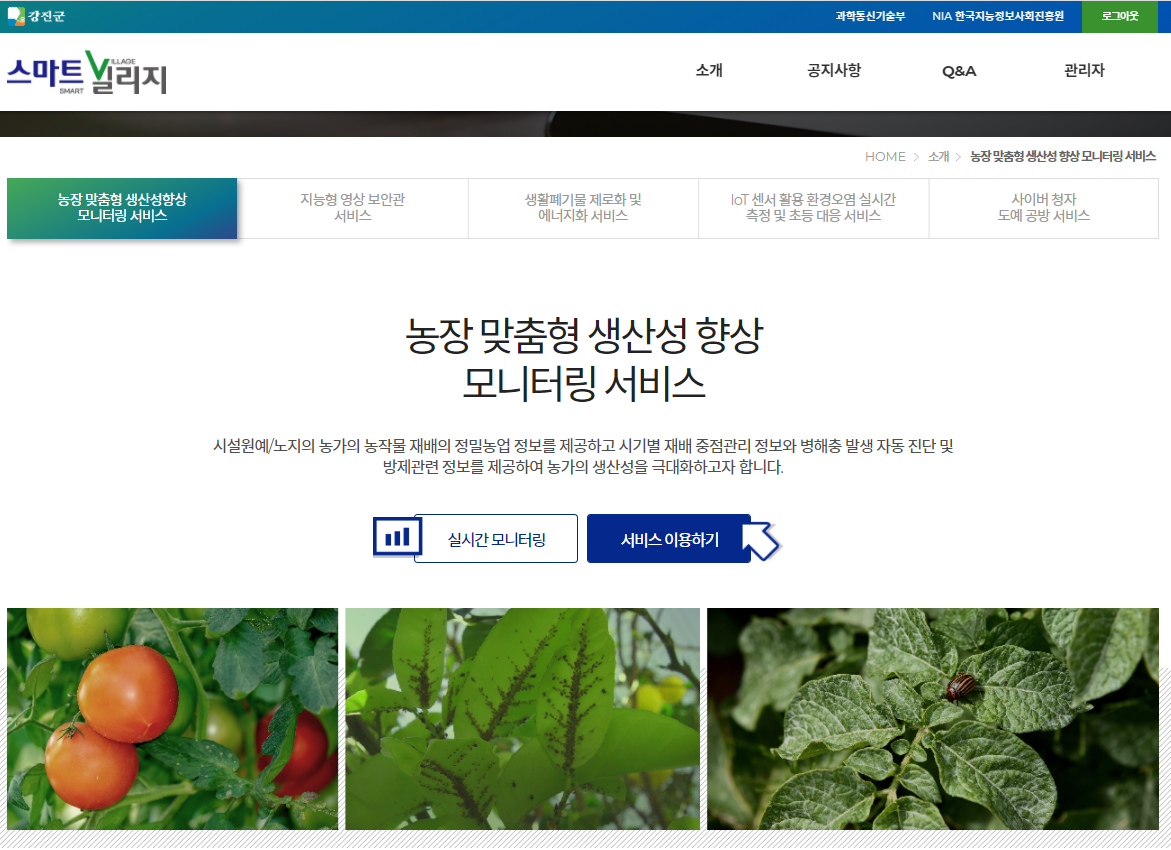Switch to 생활폐기물 제로화 및 에너지화 서비스
The height and width of the screenshot is (850, 1171).
coord(583,208)
